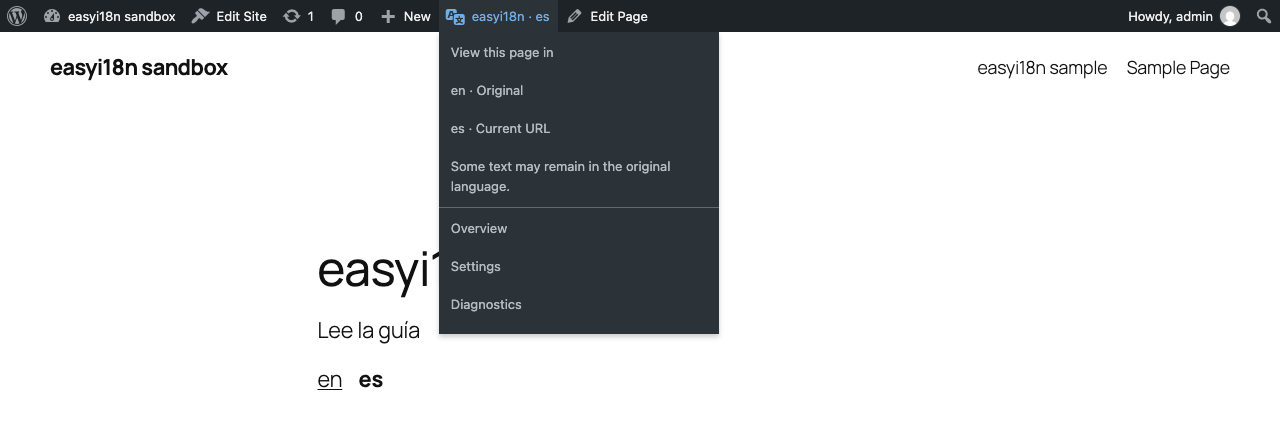The width and height of the screenshot is (1280, 440).
Task: Click the plus icon beside New
Action: [x=388, y=16]
